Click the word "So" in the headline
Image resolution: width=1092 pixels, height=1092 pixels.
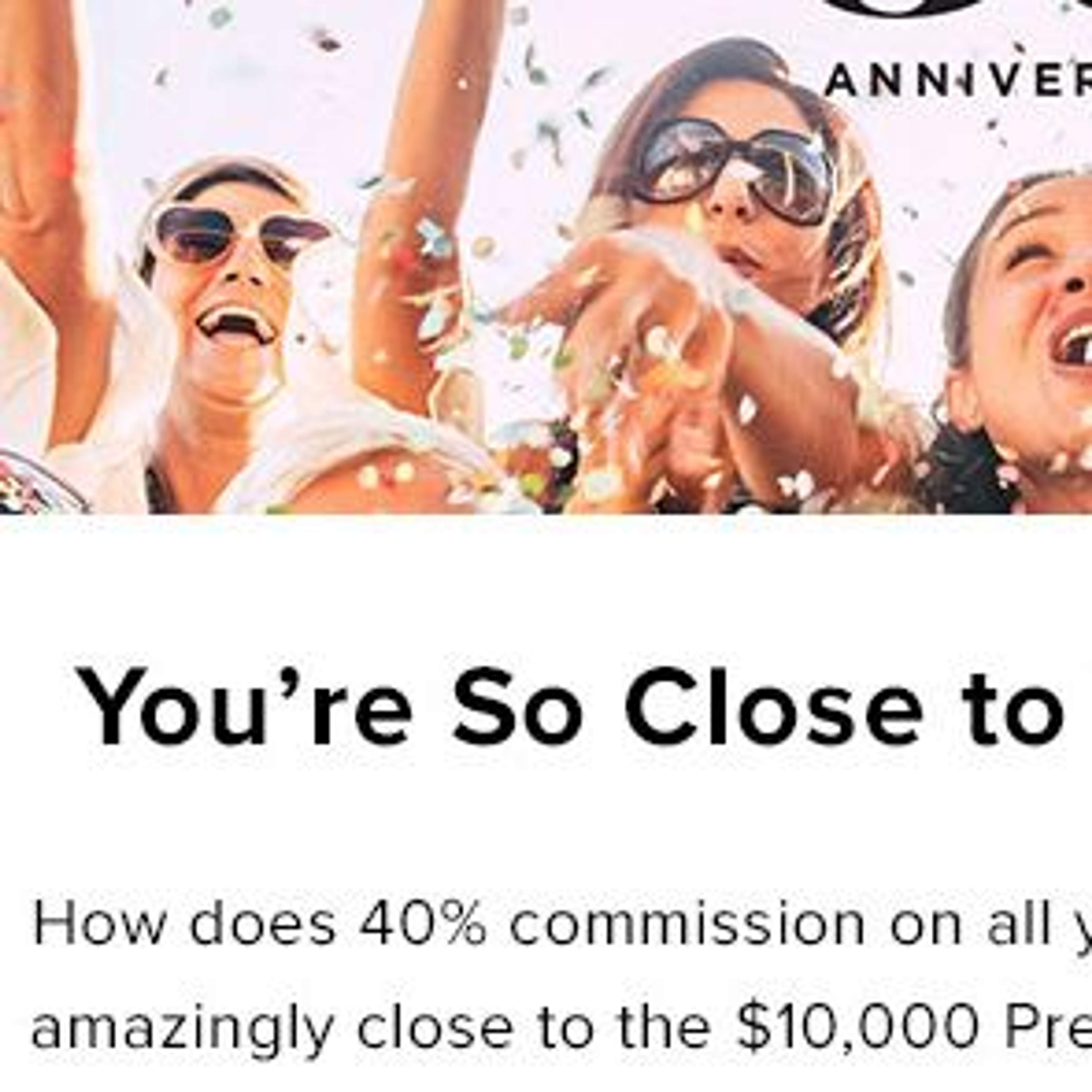point(517,706)
